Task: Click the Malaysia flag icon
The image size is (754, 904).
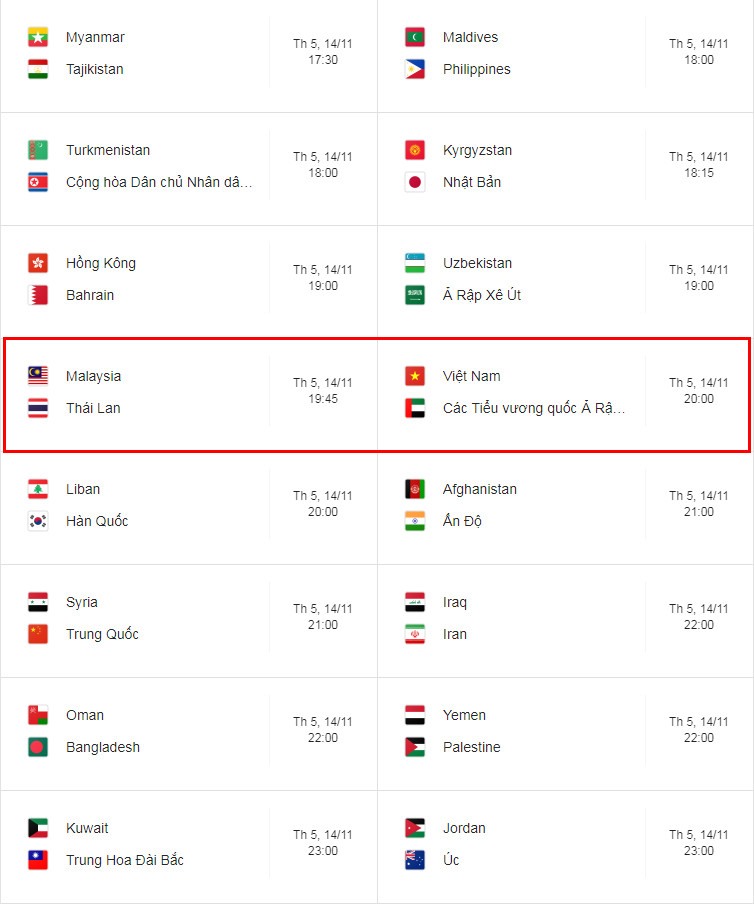Action: pos(38,376)
